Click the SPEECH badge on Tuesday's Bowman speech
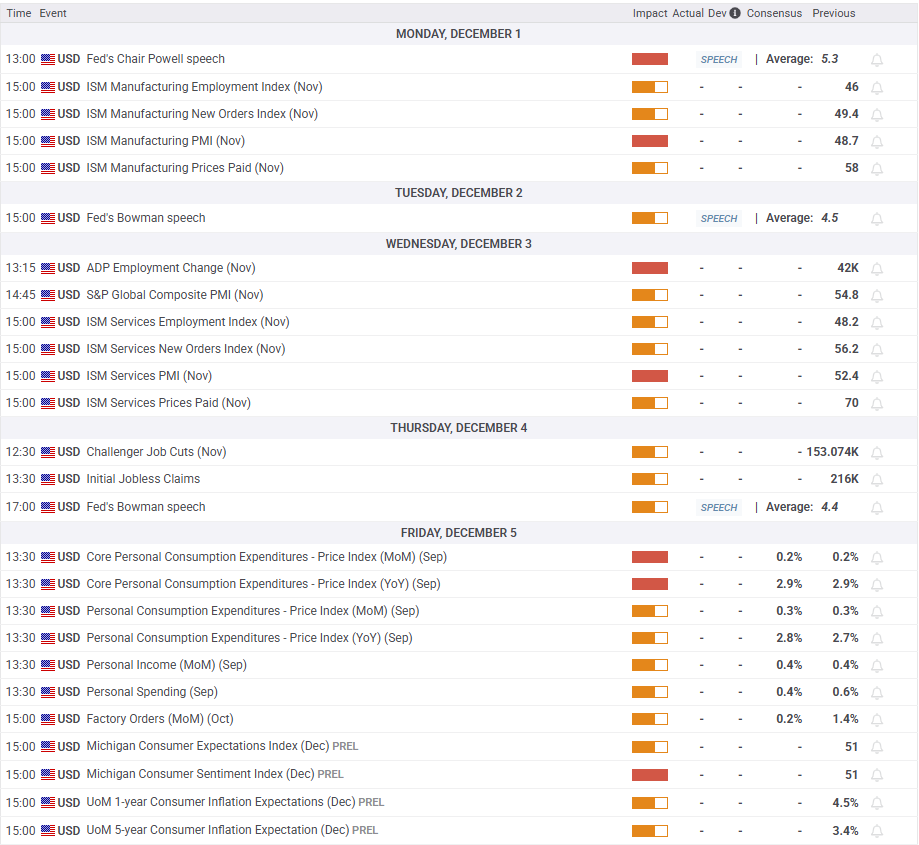 [718, 219]
